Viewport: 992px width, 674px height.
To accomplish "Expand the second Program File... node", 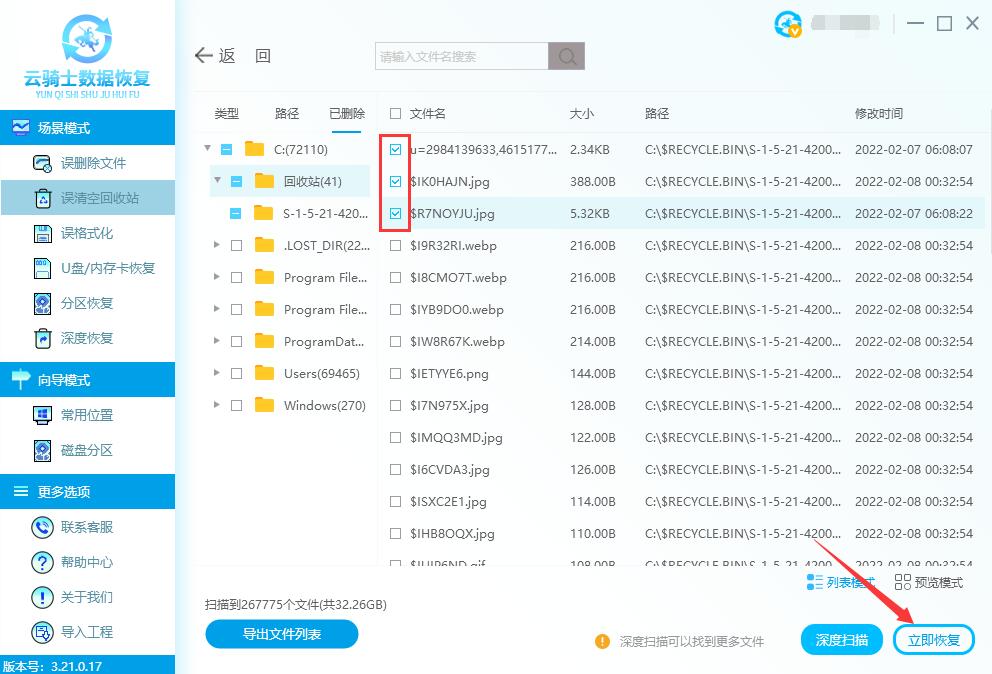I will [216, 309].
